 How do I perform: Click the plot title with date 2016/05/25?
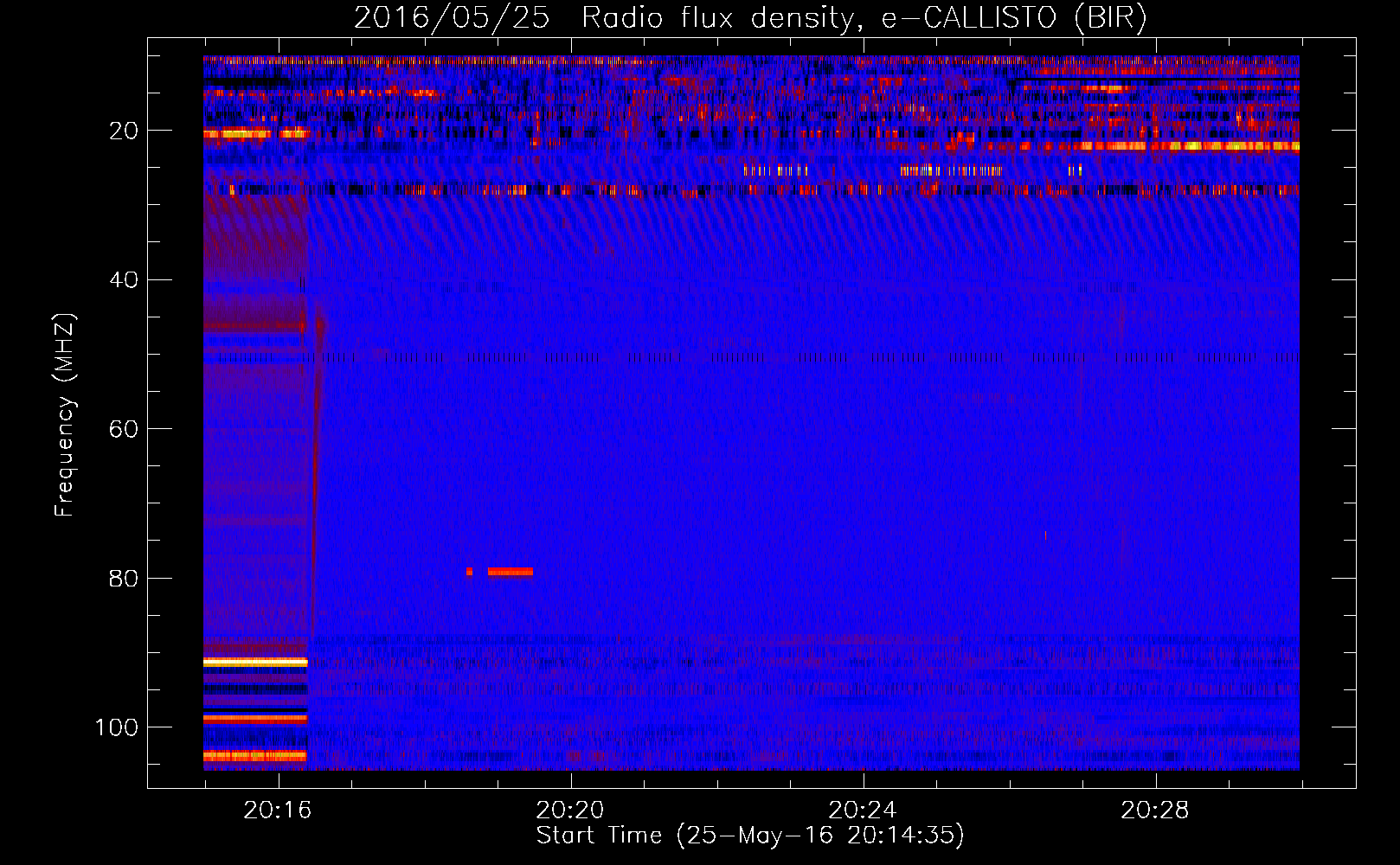(x=750, y=17)
